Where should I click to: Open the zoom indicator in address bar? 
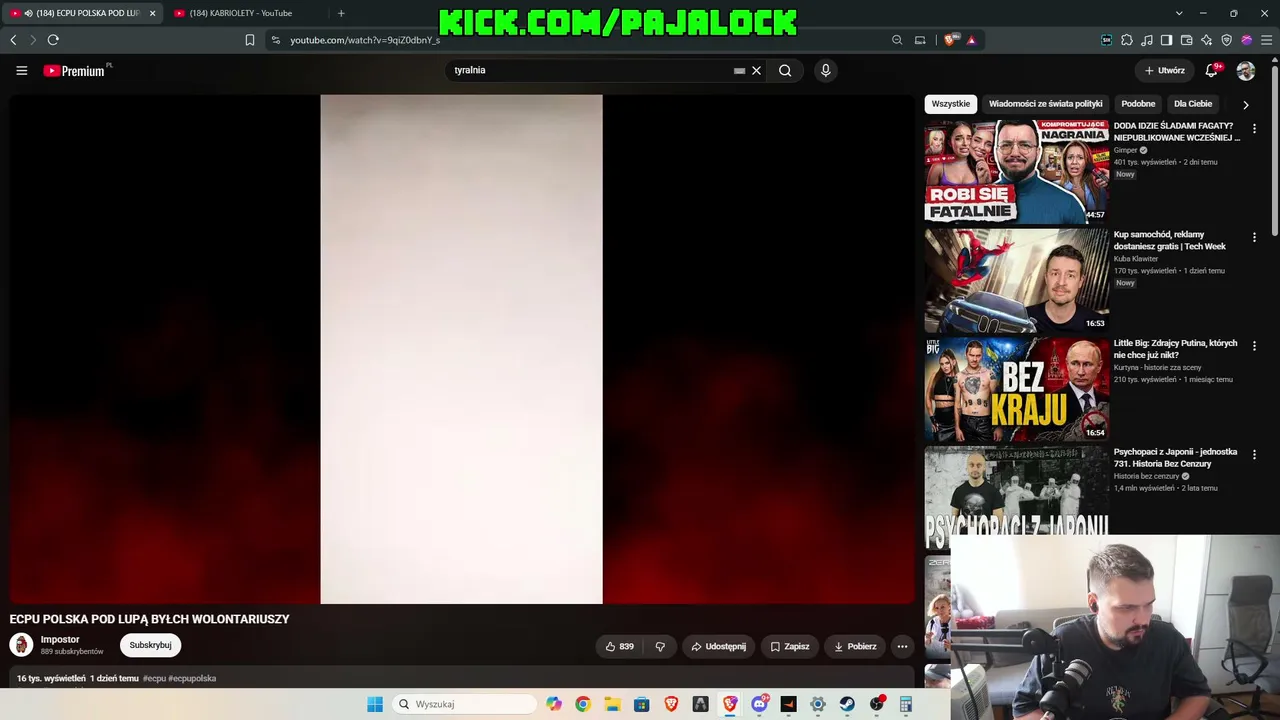click(897, 40)
